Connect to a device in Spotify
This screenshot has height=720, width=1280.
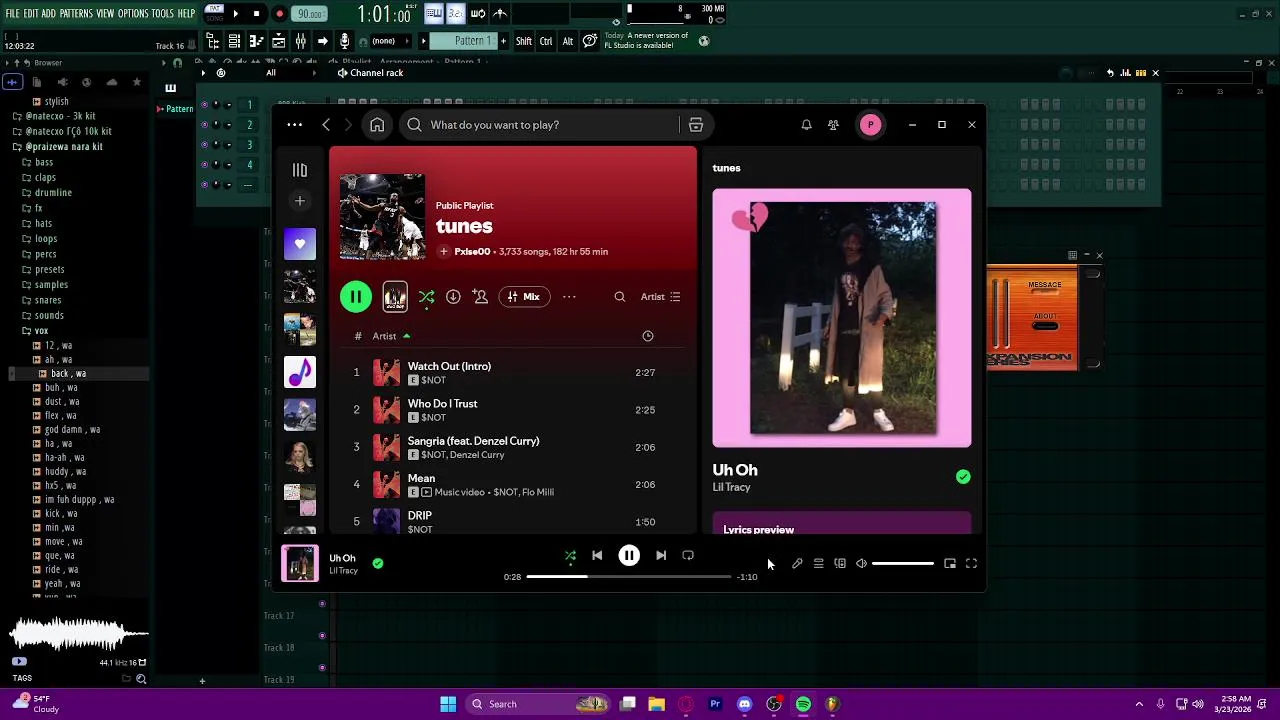[840, 564]
